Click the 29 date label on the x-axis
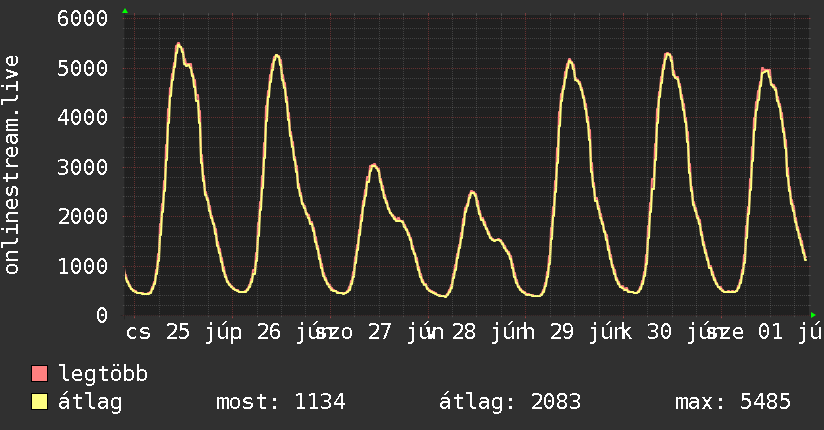Viewport: 824px width, 430px height. click(x=562, y=332)
